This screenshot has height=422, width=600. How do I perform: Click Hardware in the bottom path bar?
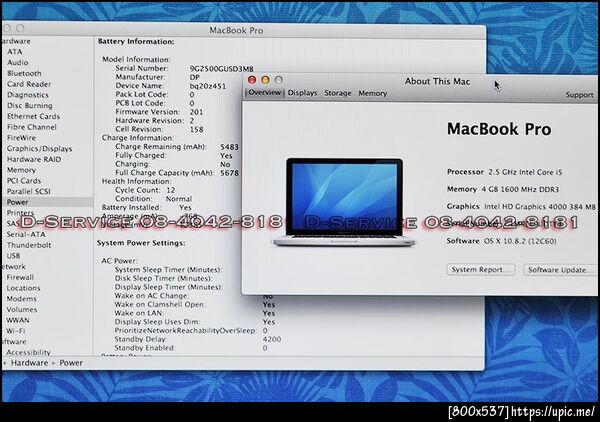(29, 363)
